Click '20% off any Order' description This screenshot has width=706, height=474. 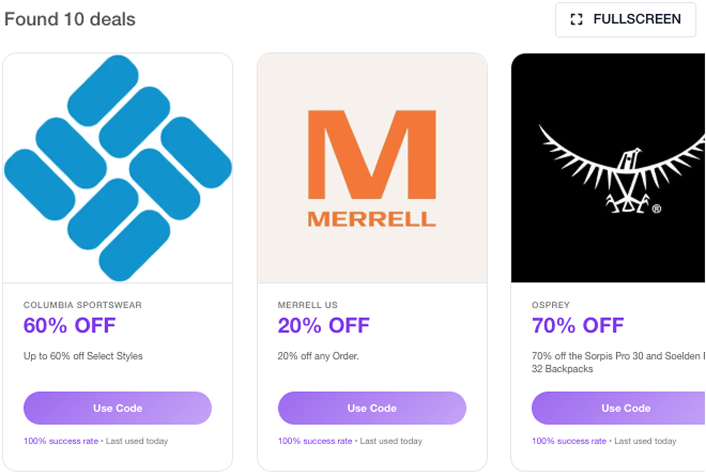[x=318, y=356]
